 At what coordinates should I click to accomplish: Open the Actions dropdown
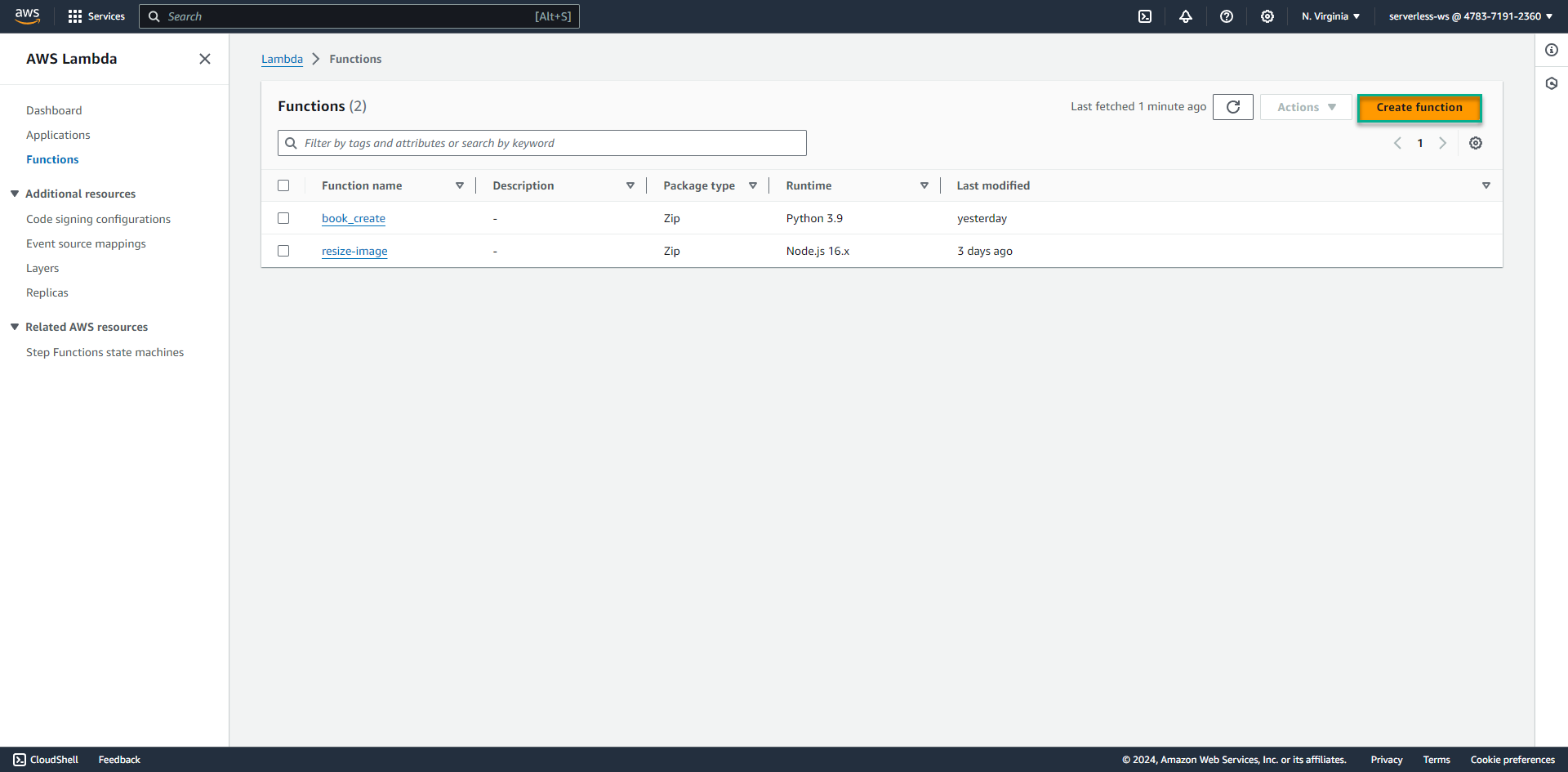(1307, 107)
